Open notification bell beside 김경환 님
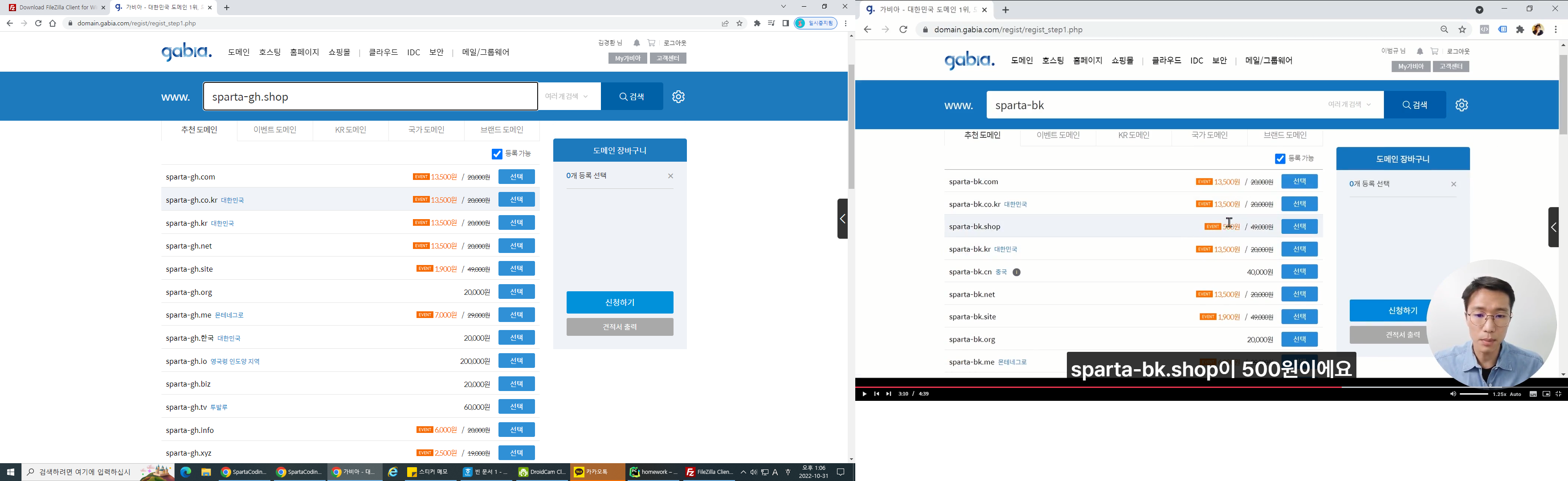 pos(637,43)
